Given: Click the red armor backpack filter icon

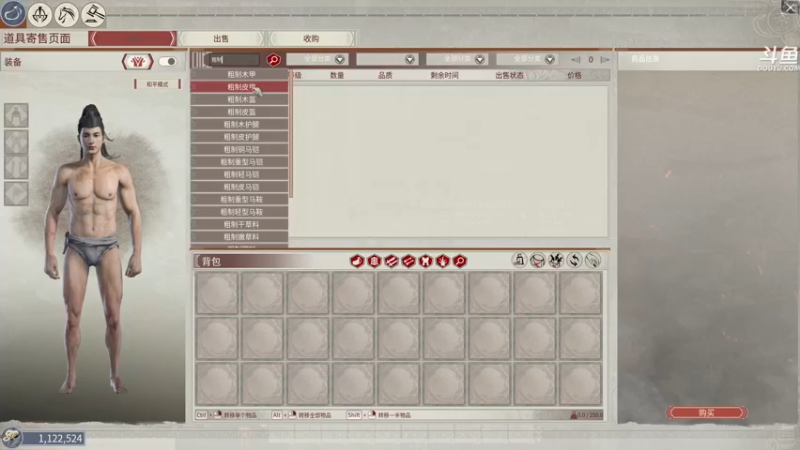Looking at the screenshot, I should coord(426,261).
